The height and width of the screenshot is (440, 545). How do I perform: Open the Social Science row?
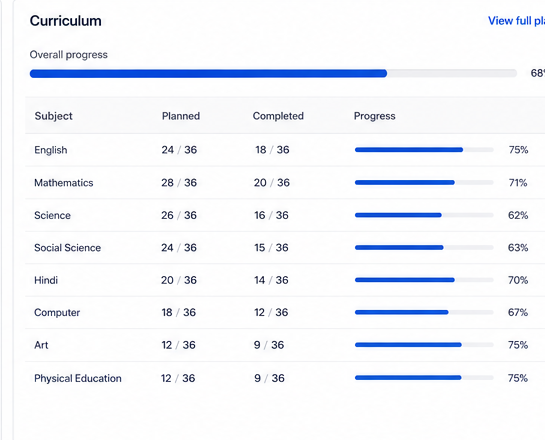[285, 247]
